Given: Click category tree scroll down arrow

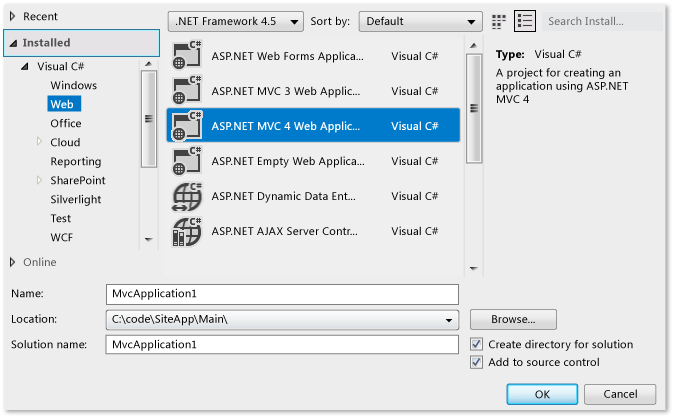Looking at the screenshot, I should 149,239.
